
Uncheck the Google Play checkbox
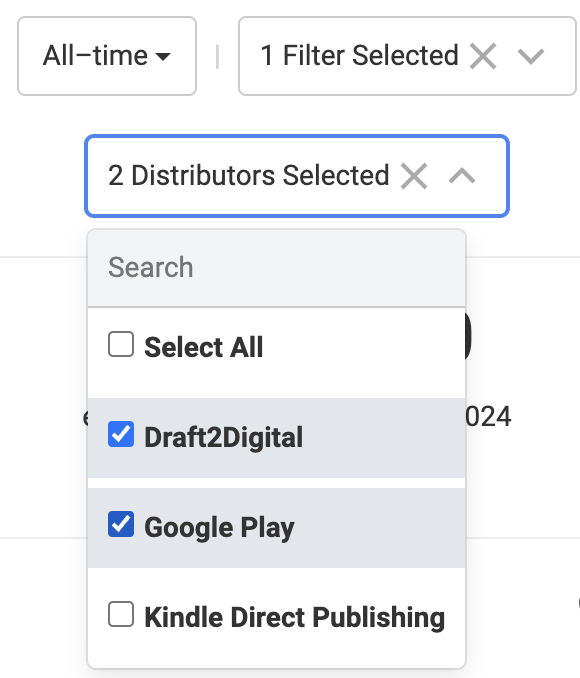121,524
